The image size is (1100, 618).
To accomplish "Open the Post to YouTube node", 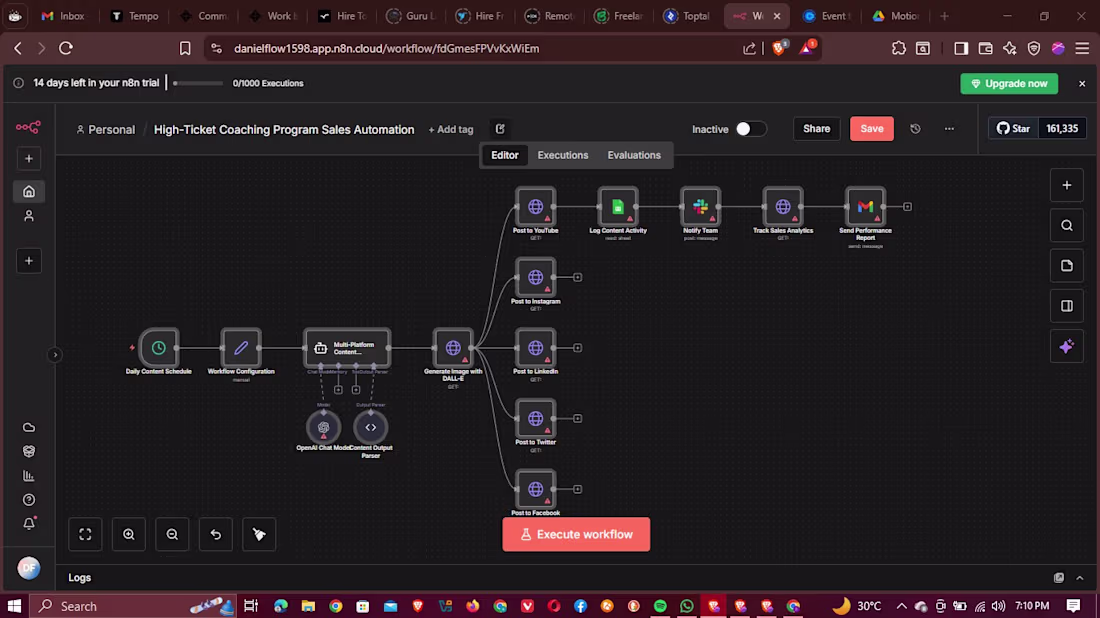I will (x=535, y=207).
